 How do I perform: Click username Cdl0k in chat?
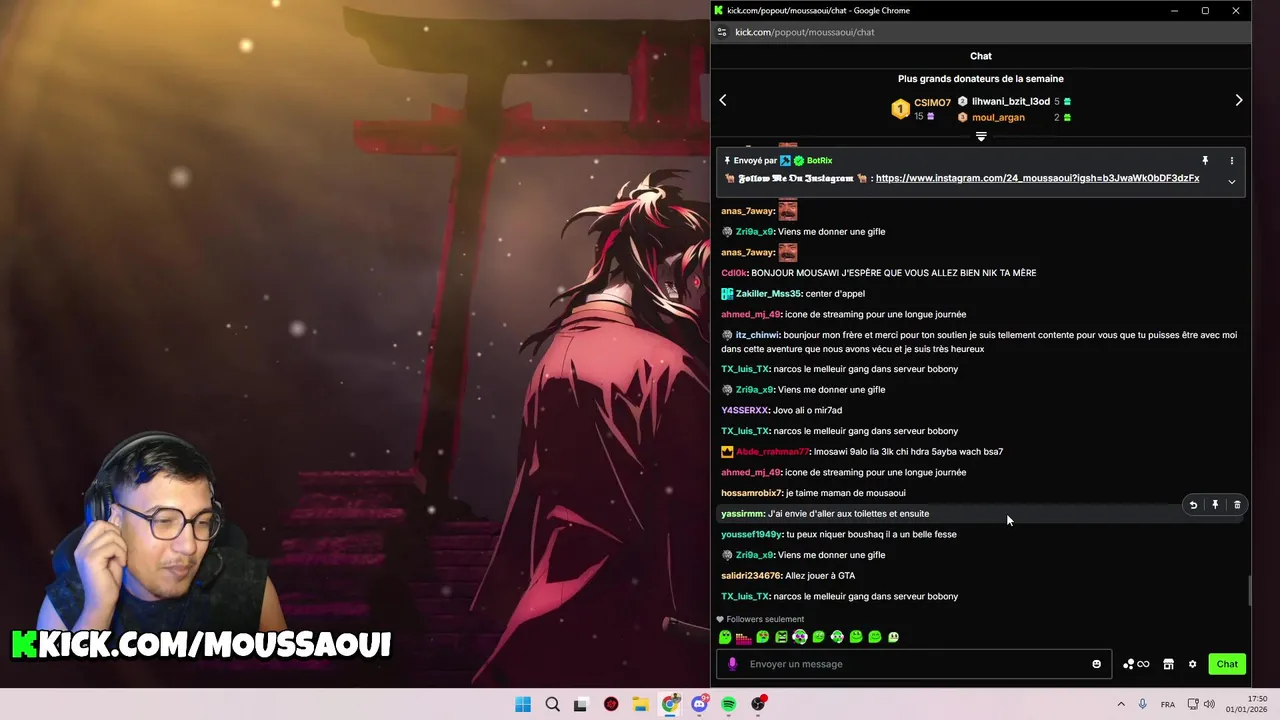[x=734, y=273]
